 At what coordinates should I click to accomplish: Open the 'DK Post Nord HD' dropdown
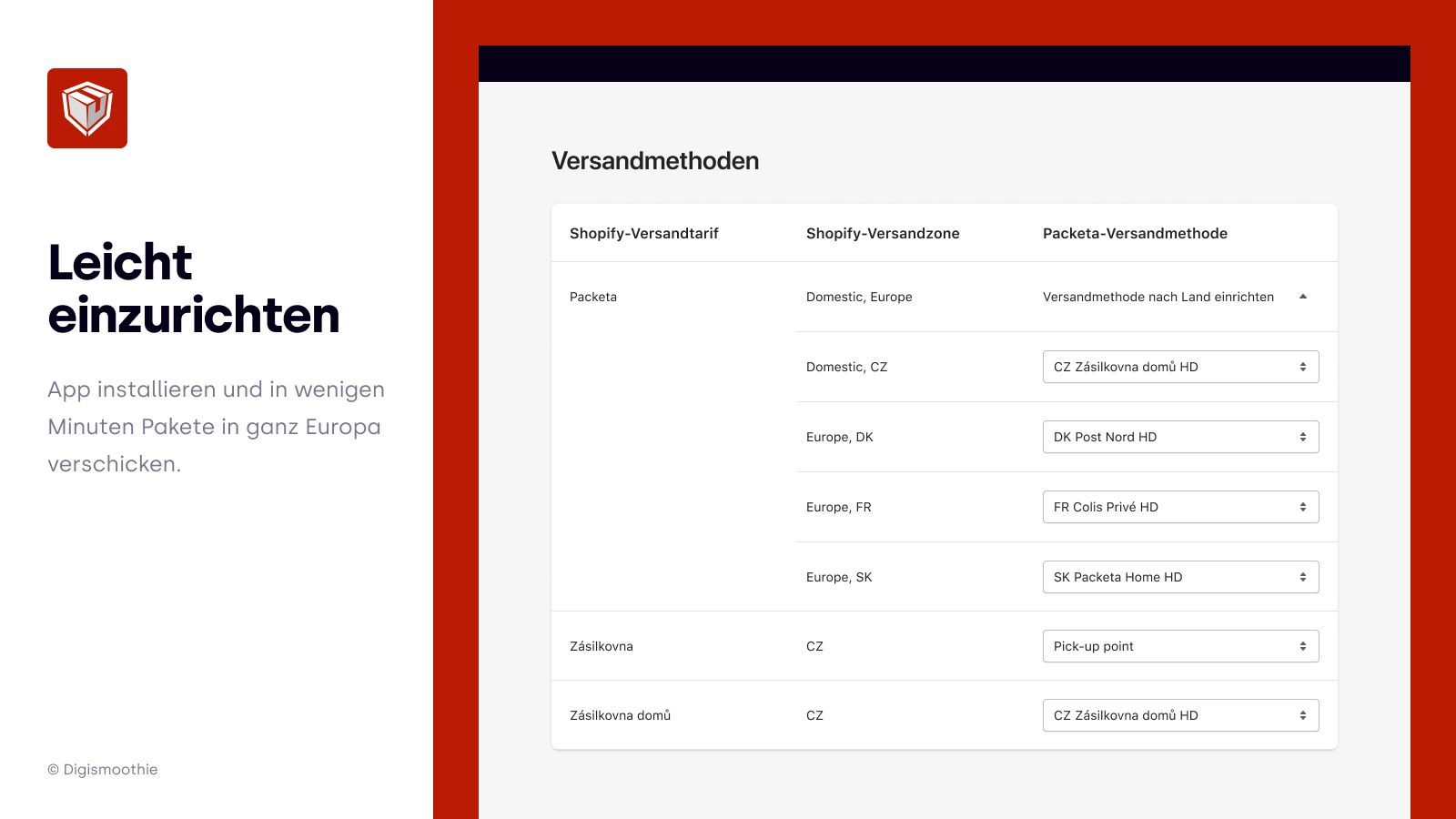pyautogui.click(x=1180, y=437)
